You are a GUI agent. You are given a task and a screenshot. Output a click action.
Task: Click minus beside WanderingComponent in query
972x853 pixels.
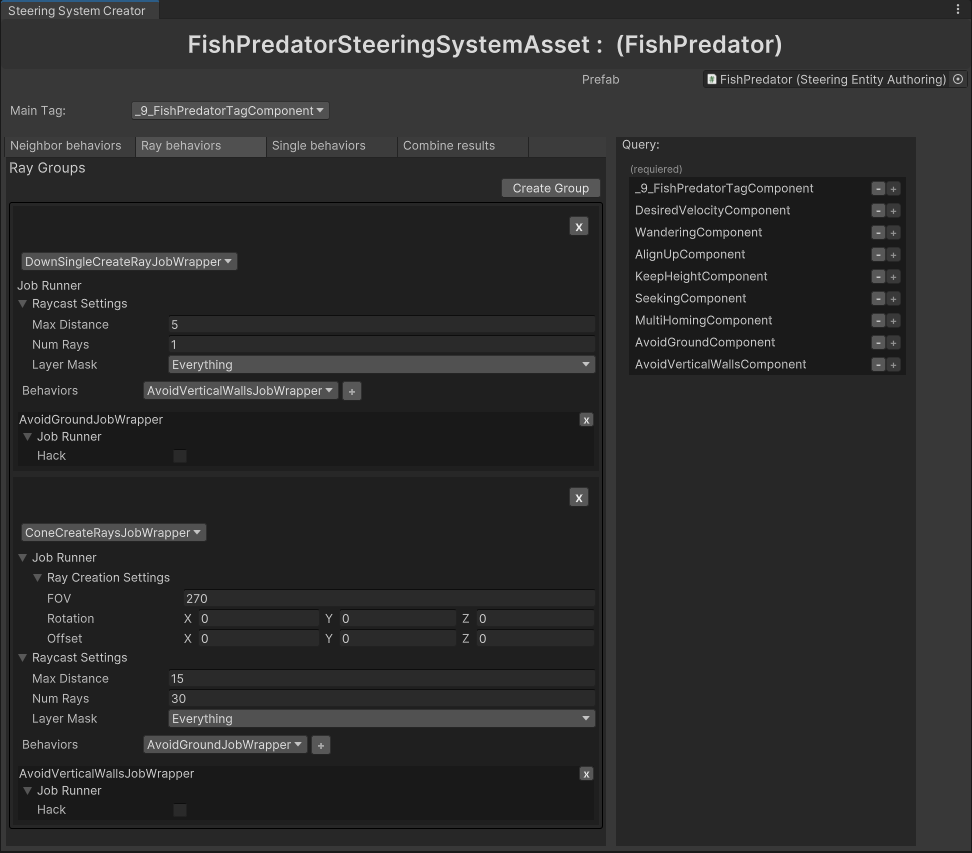tap(878, 233)
